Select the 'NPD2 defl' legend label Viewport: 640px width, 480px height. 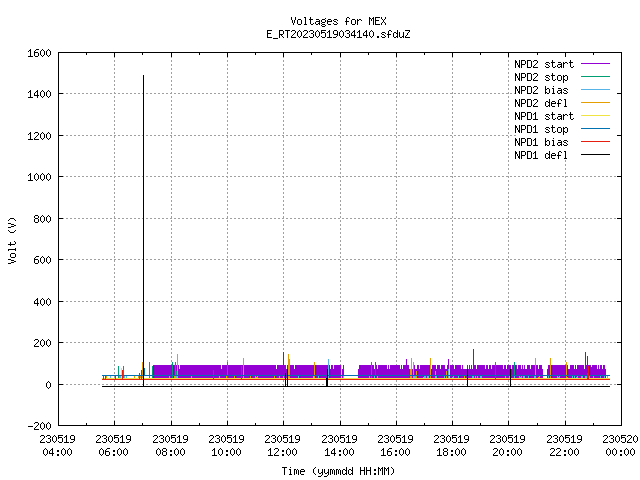tap(541, 103)
